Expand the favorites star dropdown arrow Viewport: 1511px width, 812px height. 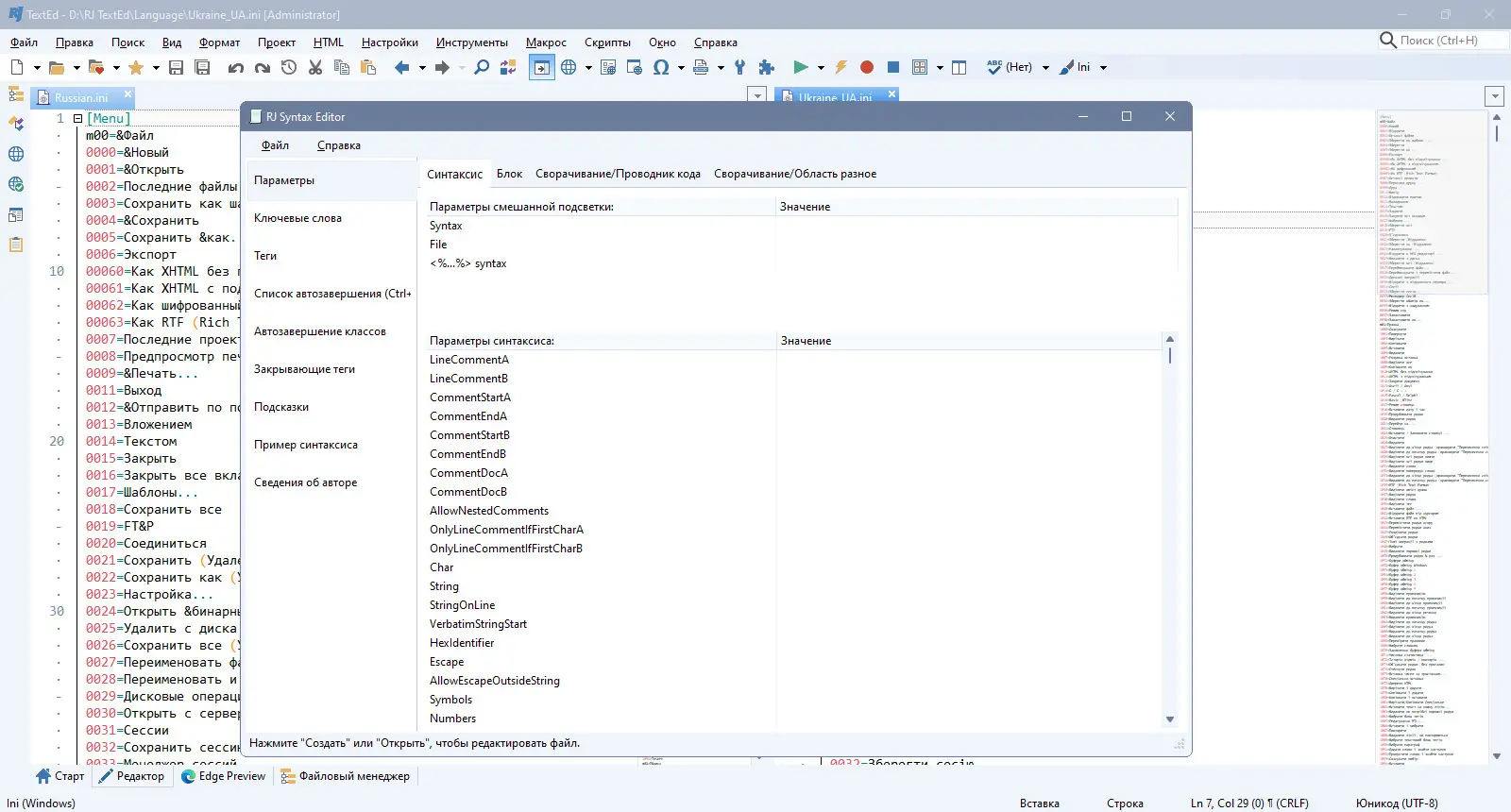coord(156,68)
